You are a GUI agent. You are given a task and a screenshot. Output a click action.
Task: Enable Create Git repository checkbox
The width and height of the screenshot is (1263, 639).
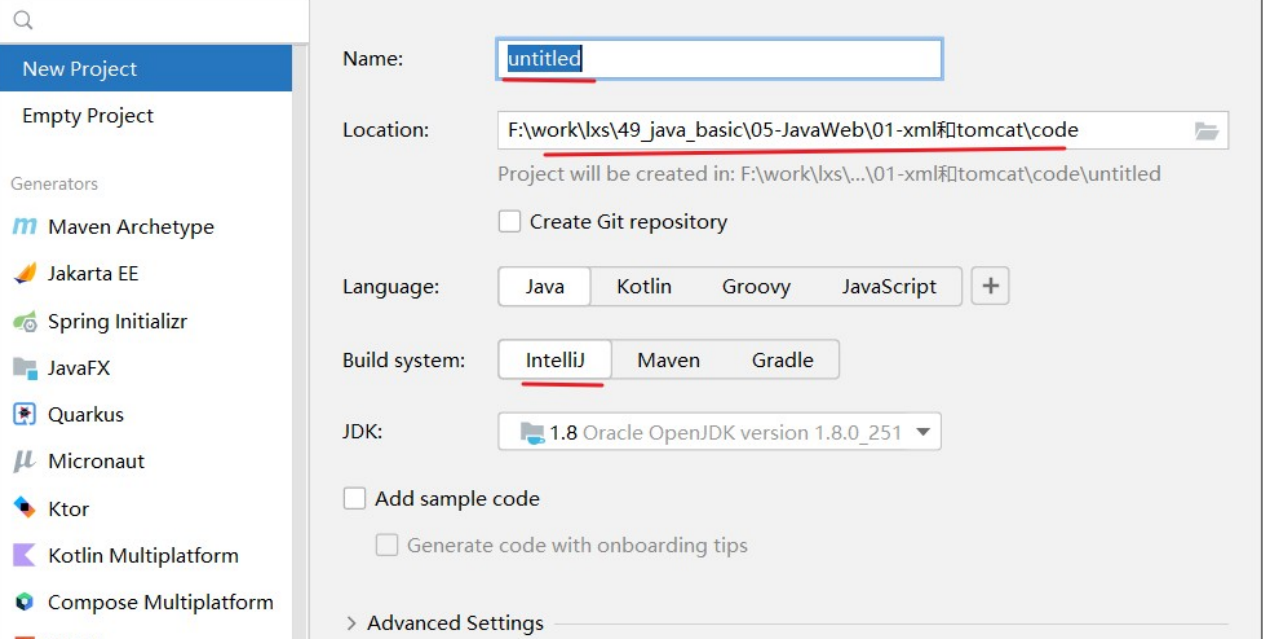(x=510, y=222)
